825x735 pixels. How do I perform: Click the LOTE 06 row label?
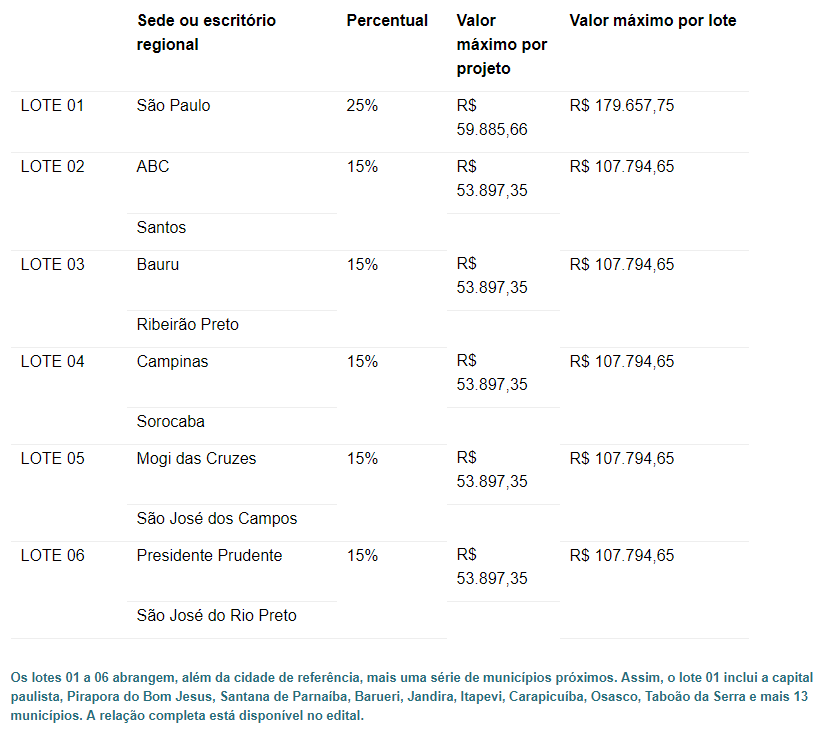52,556
